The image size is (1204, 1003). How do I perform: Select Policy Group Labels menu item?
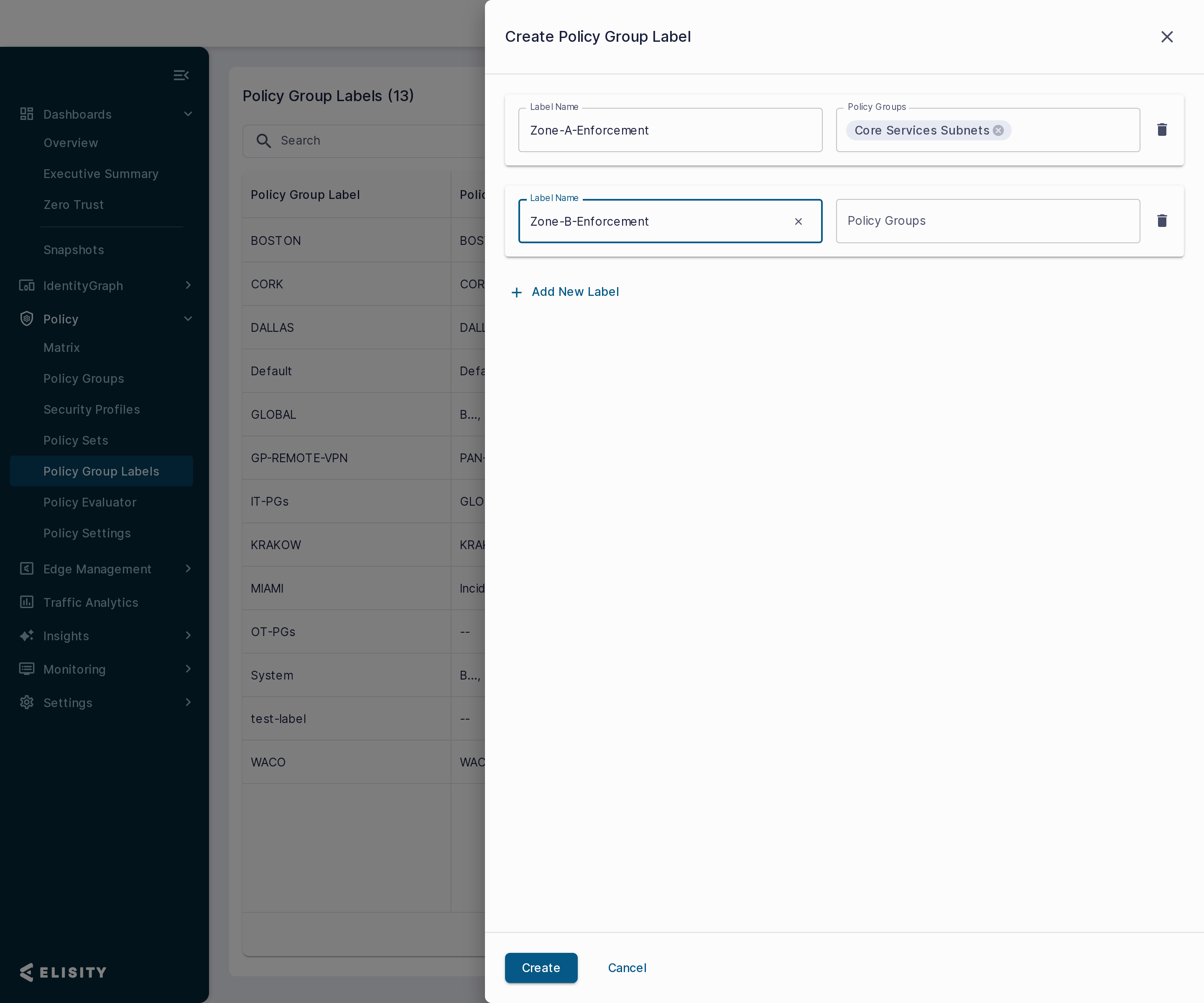click(102, 471)
